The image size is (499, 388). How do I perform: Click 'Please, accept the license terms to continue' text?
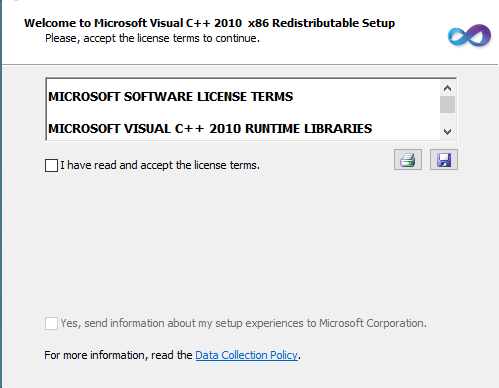click(x=152, y=39)
